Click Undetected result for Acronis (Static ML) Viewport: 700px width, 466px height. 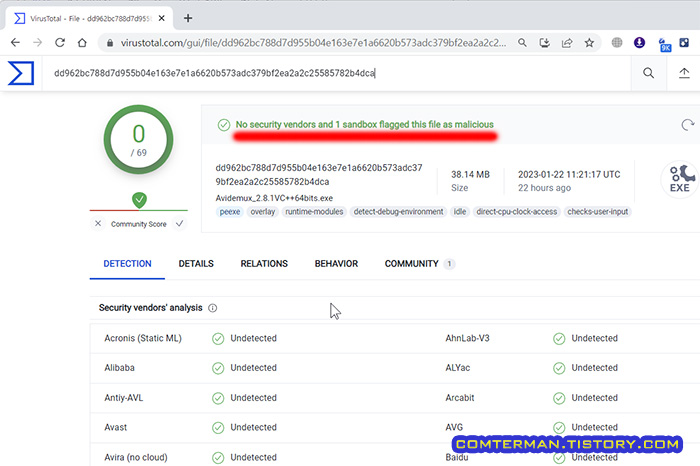tap(253, 338)
